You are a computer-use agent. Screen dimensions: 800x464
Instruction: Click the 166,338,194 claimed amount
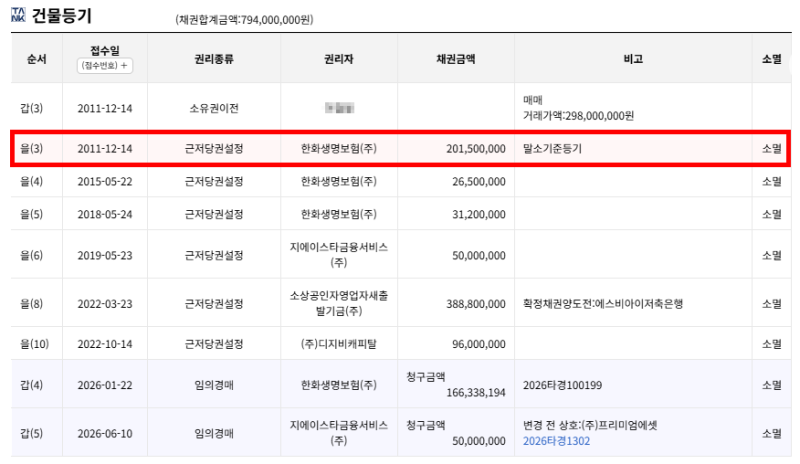(476, 393)
